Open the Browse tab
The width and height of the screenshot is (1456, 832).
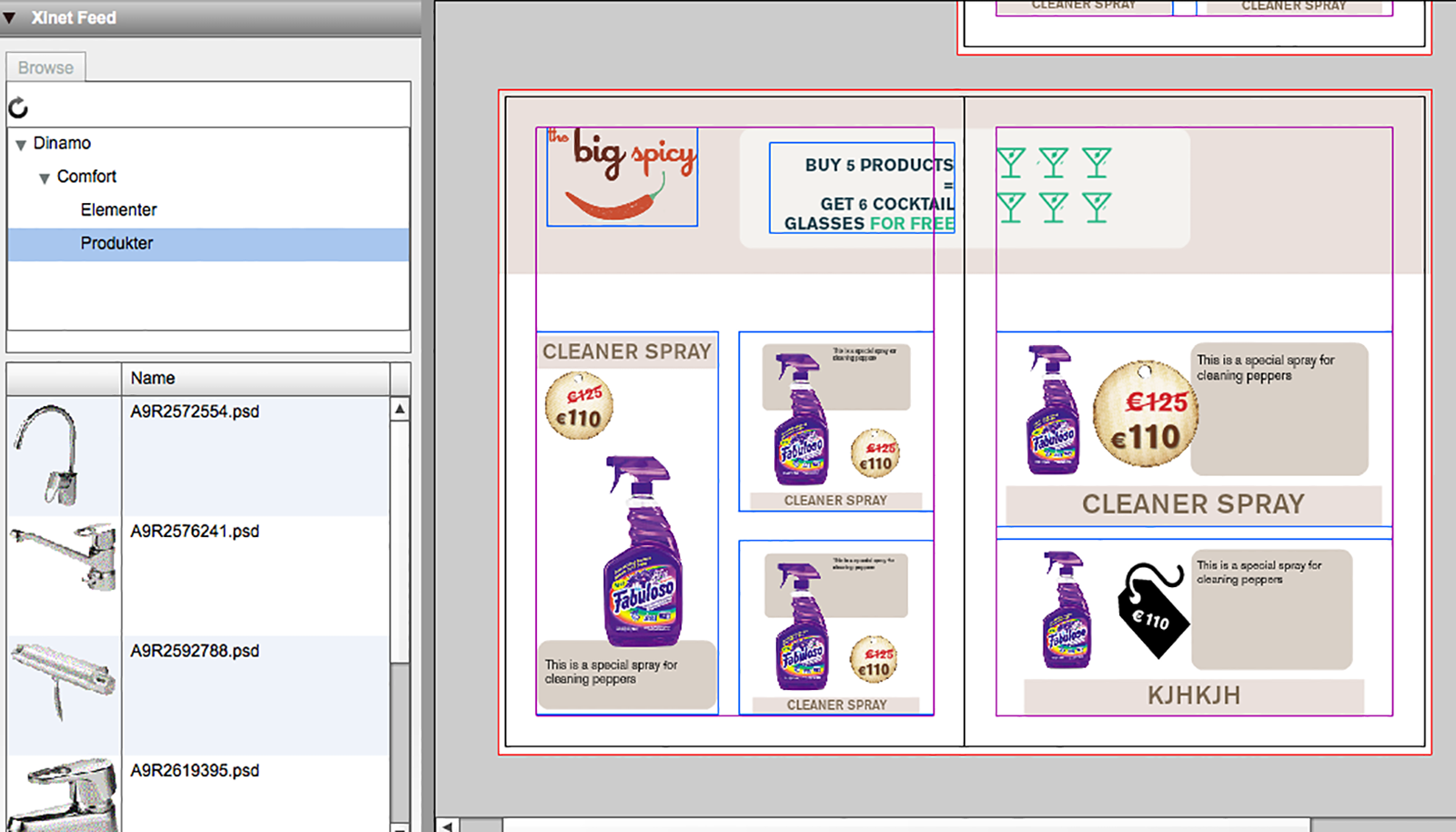tap(45, 67)
